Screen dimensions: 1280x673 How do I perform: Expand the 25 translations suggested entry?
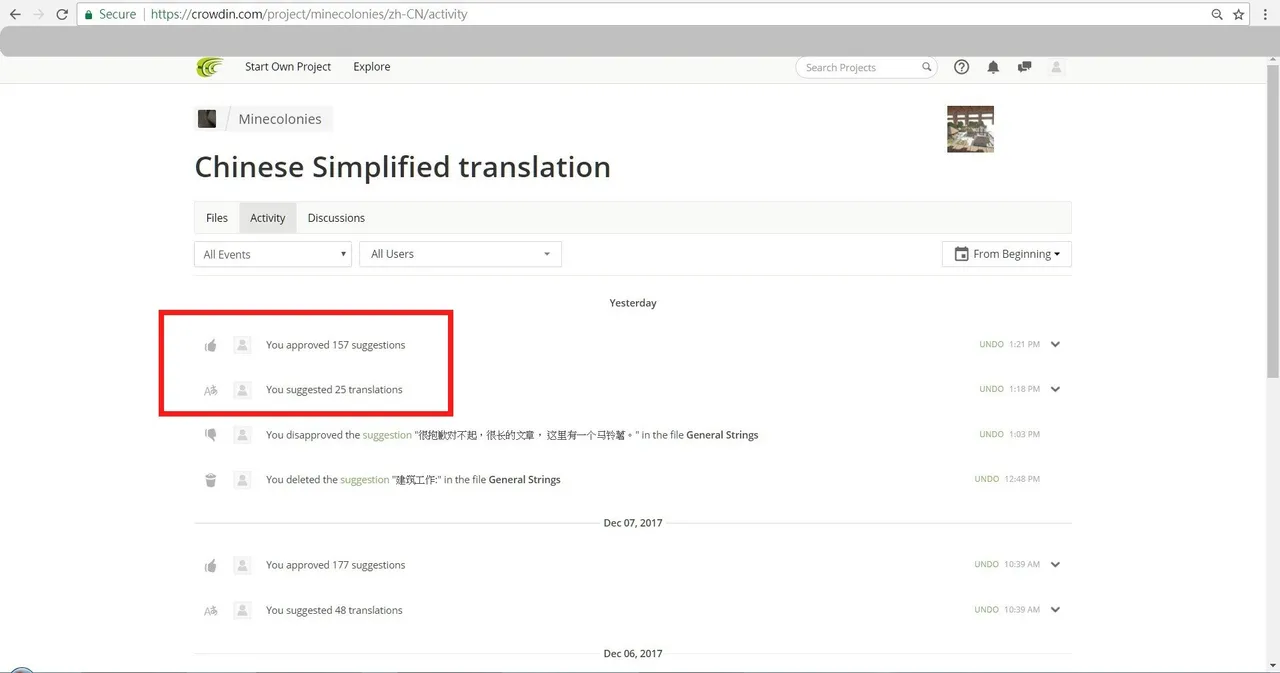(1055, 390)
